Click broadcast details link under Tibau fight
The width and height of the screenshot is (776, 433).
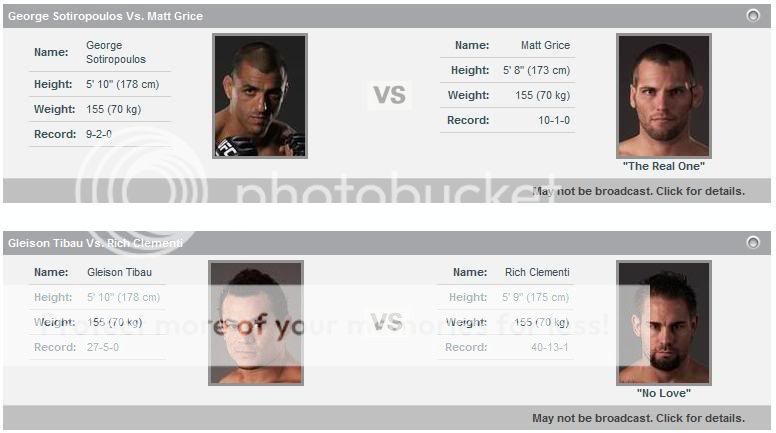[638, 418]
